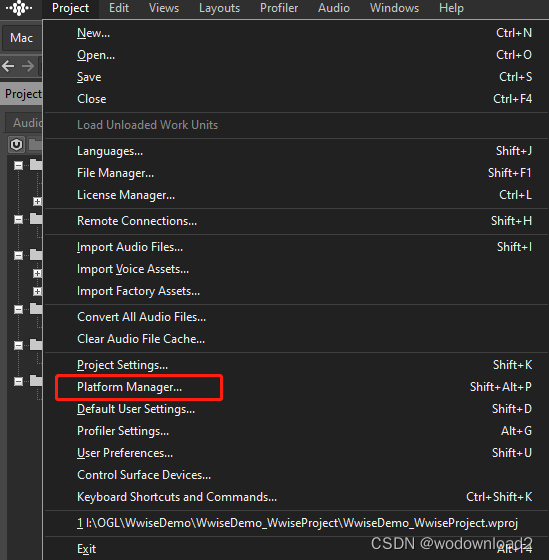Open recent project WwiseDemo_WwiseProject.wproj
Viewport: 549px width, 560px height.
pyautogui.click(x=296, y=523)
